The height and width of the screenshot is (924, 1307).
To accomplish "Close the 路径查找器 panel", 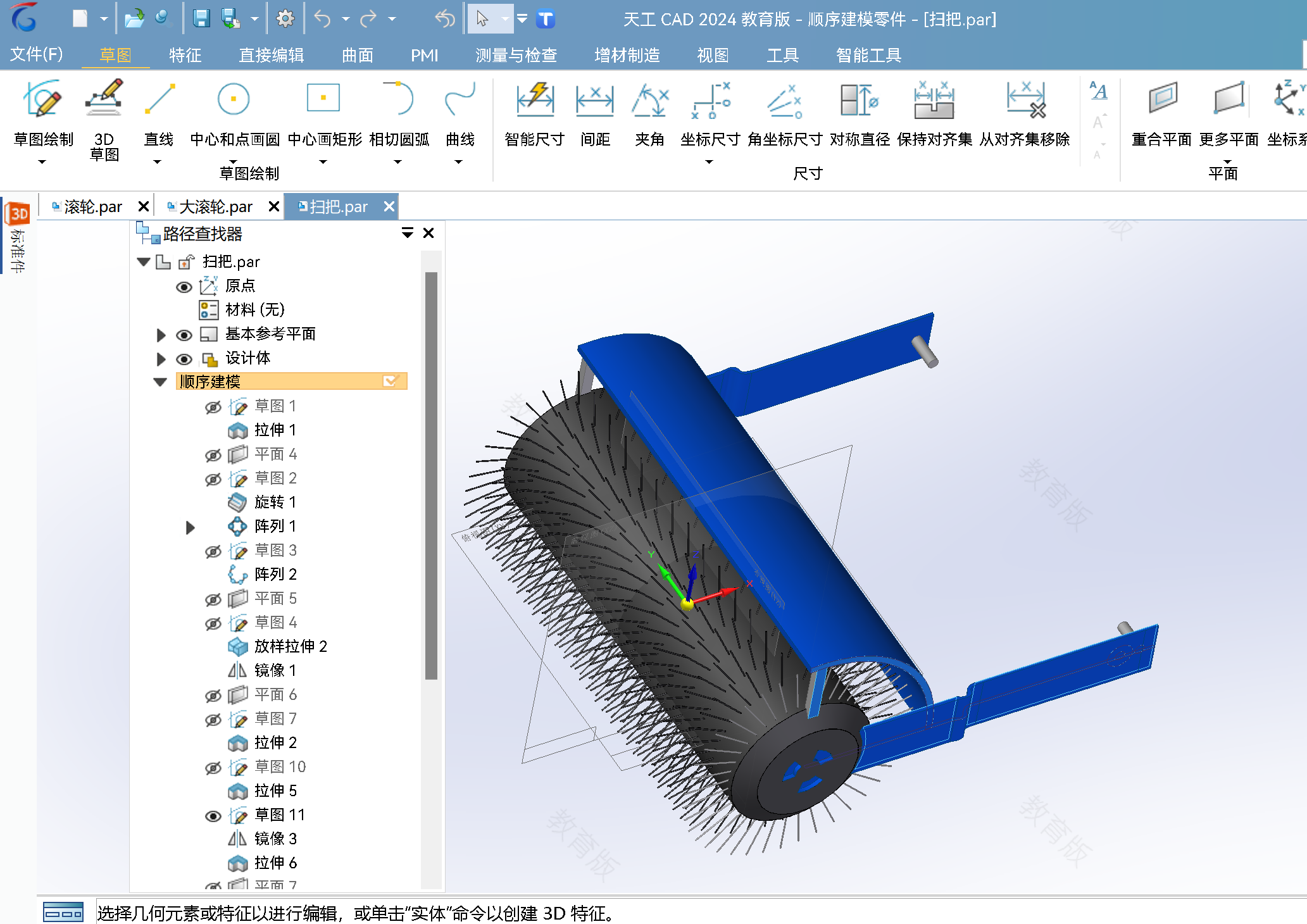I will tap(428, 233).
